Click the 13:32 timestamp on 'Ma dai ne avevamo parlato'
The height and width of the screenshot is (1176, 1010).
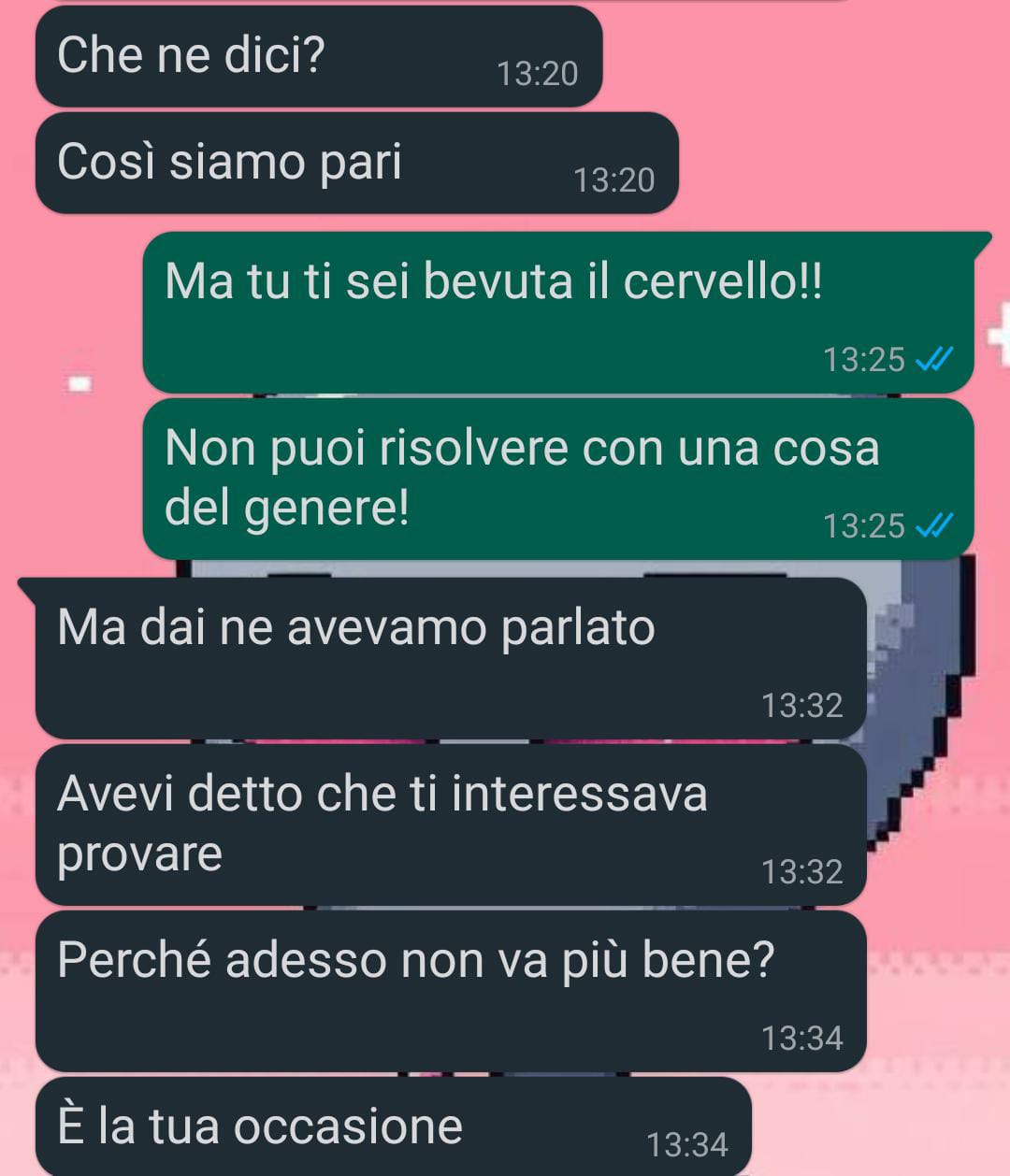coord(802,706)
